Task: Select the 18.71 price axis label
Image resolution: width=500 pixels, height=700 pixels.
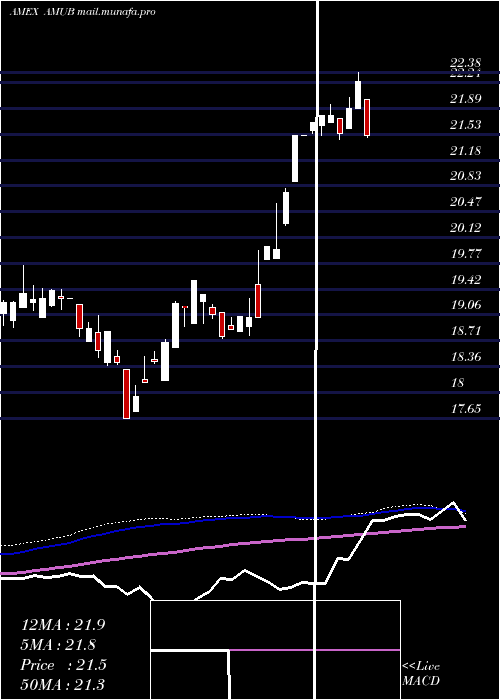Action: (465, 331)
